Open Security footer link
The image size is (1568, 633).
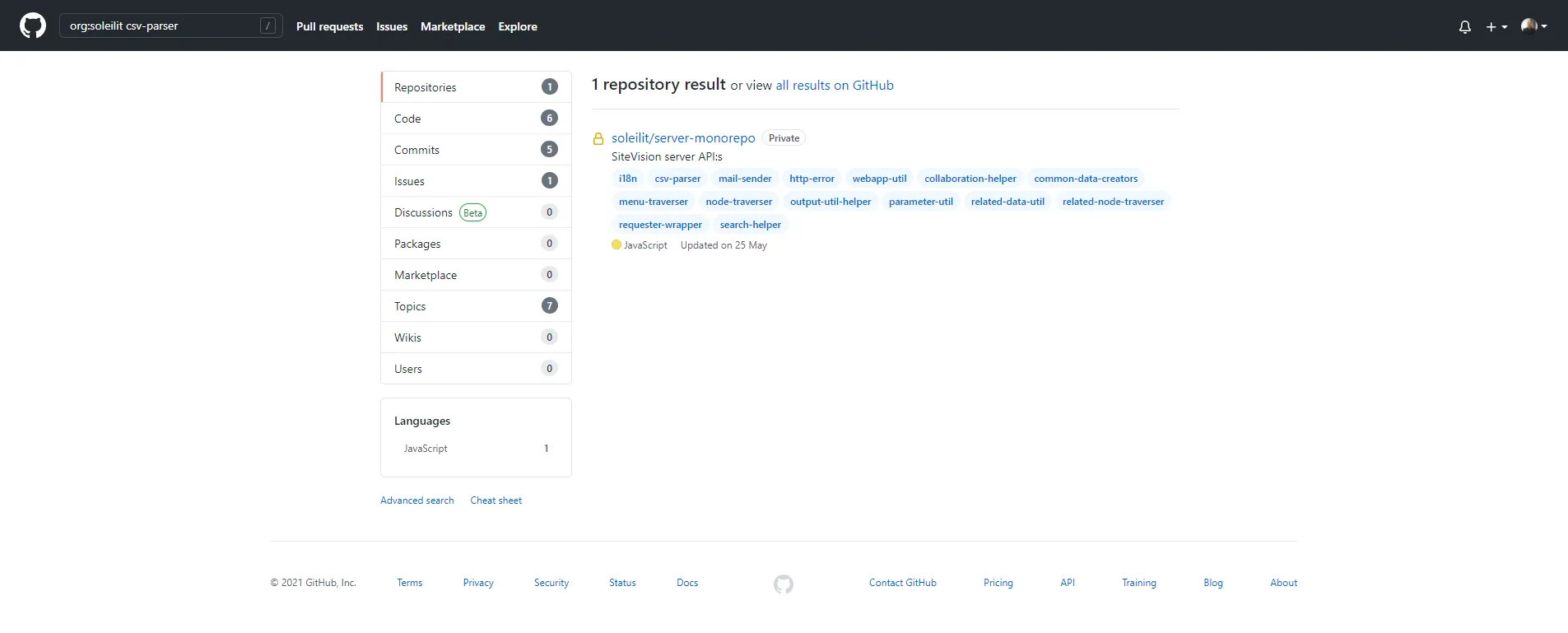pyautogui.click(x=551, y=583)
